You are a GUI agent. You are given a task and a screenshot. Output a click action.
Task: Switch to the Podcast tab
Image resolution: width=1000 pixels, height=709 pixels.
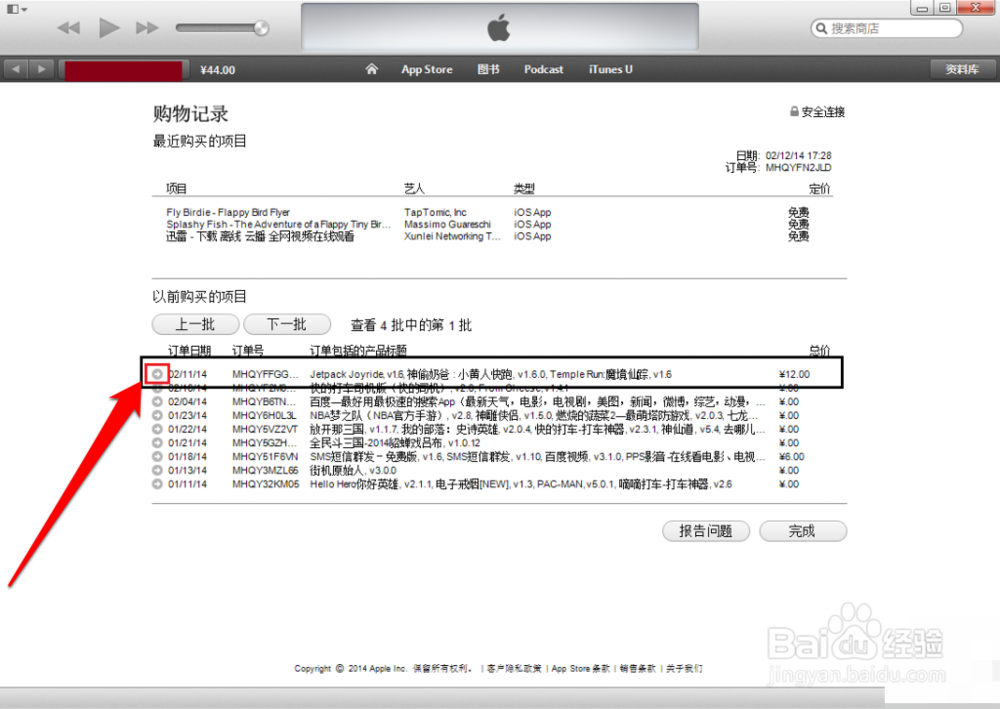[x=543, y=69]
